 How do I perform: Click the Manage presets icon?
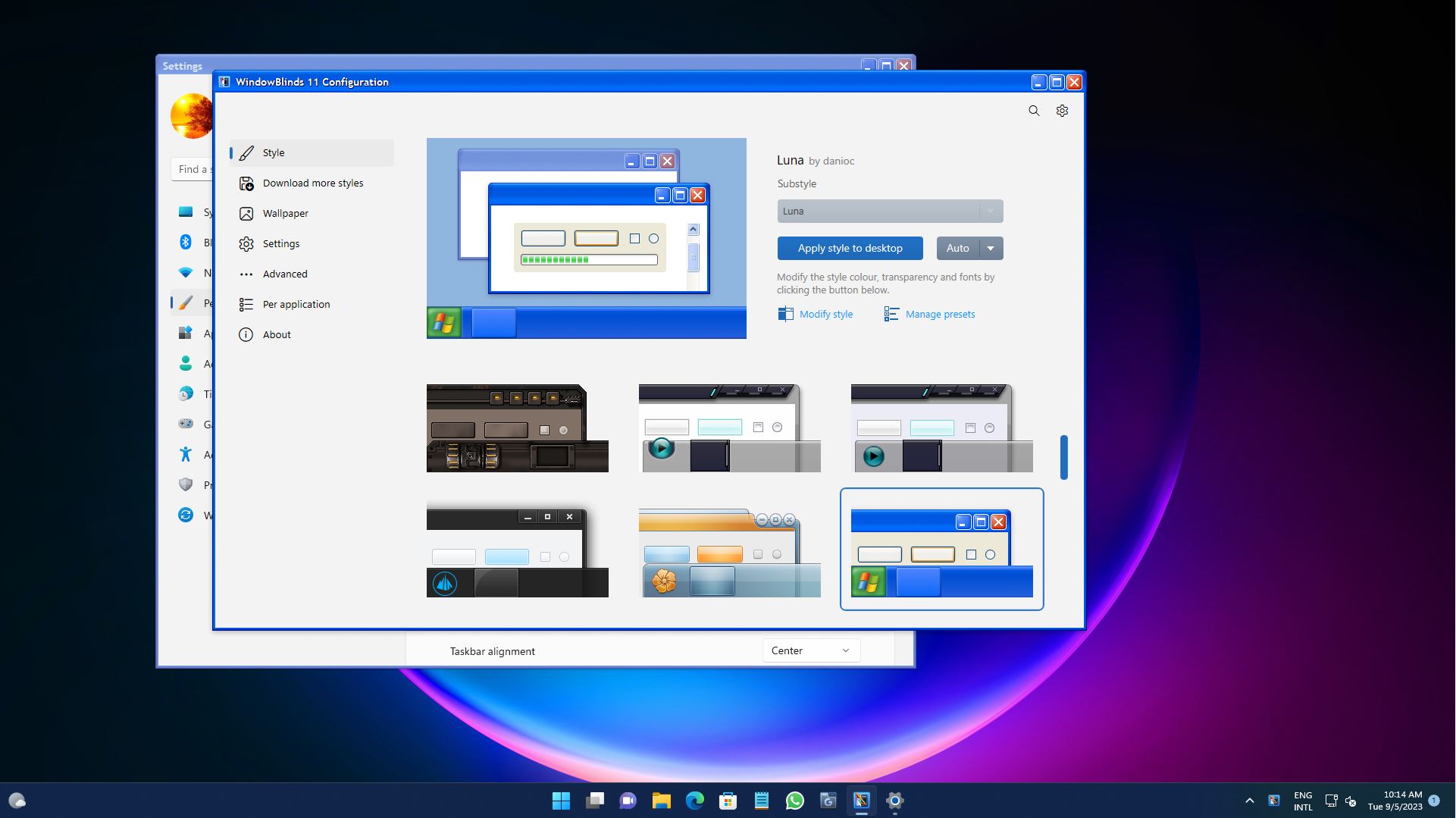coord(891,314)
